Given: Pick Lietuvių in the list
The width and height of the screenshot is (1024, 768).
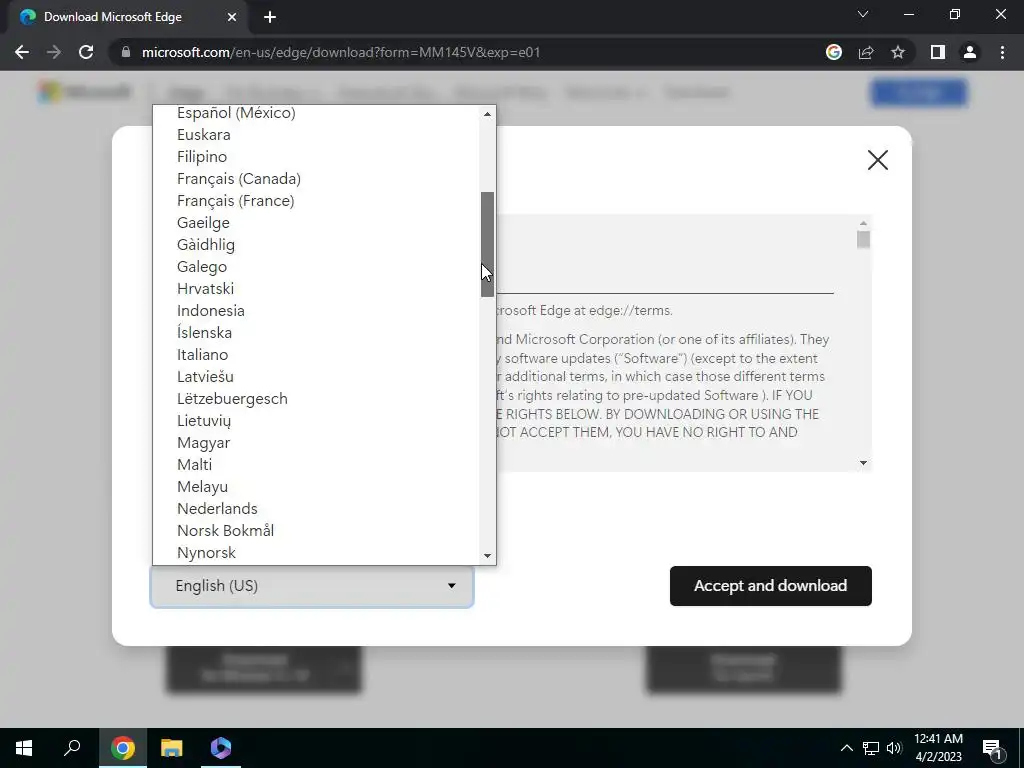Looking at the screenshot, I should point(316,421).
